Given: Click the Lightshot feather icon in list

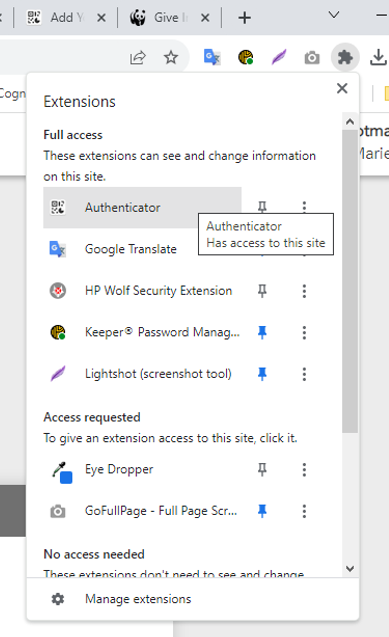Looking at the screenshot, I should point(58,374).
